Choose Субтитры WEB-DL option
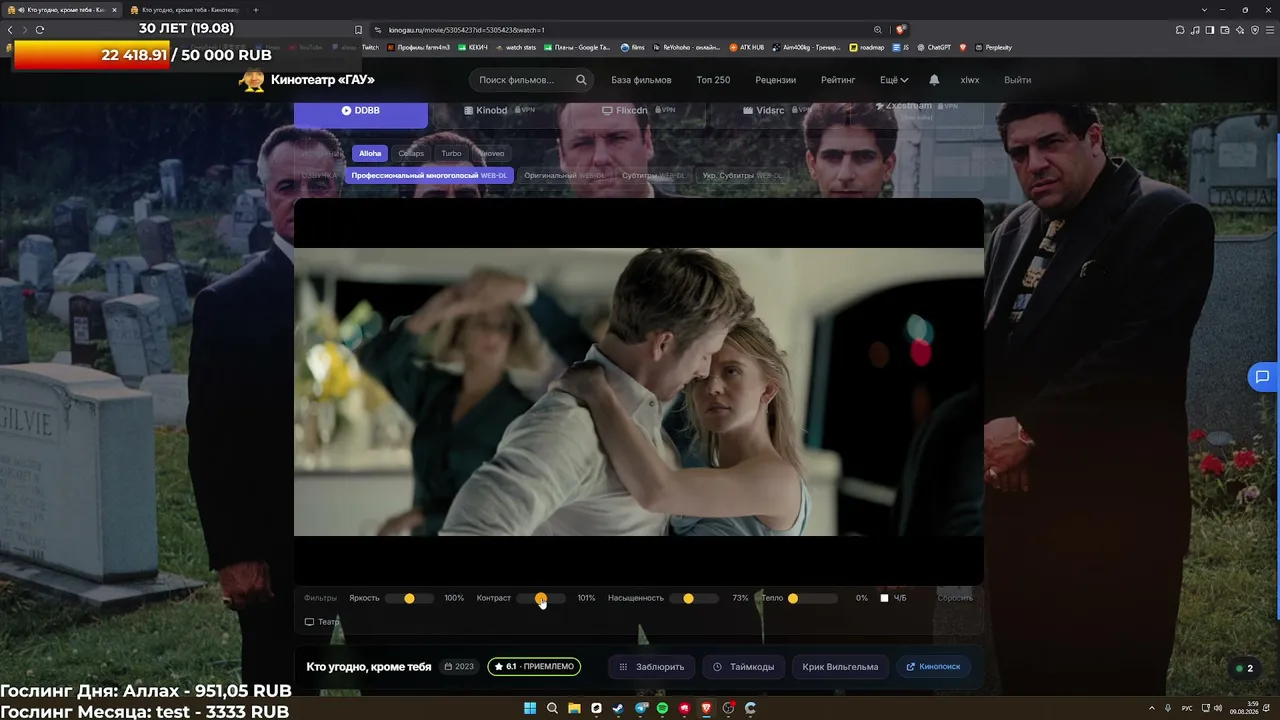Viewport: 1280px width, 720px height. tap(653, 175)
